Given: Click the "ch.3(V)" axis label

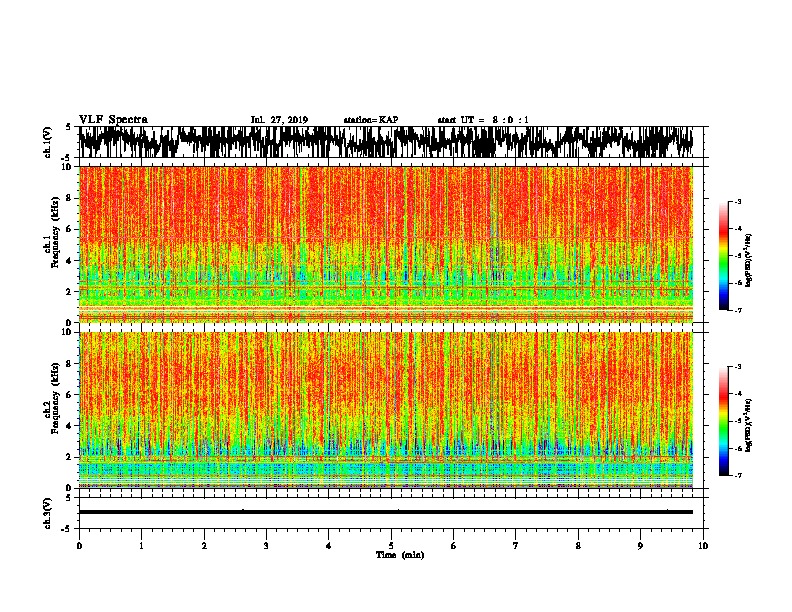Looking at the screenshot, I should (48, 513).
